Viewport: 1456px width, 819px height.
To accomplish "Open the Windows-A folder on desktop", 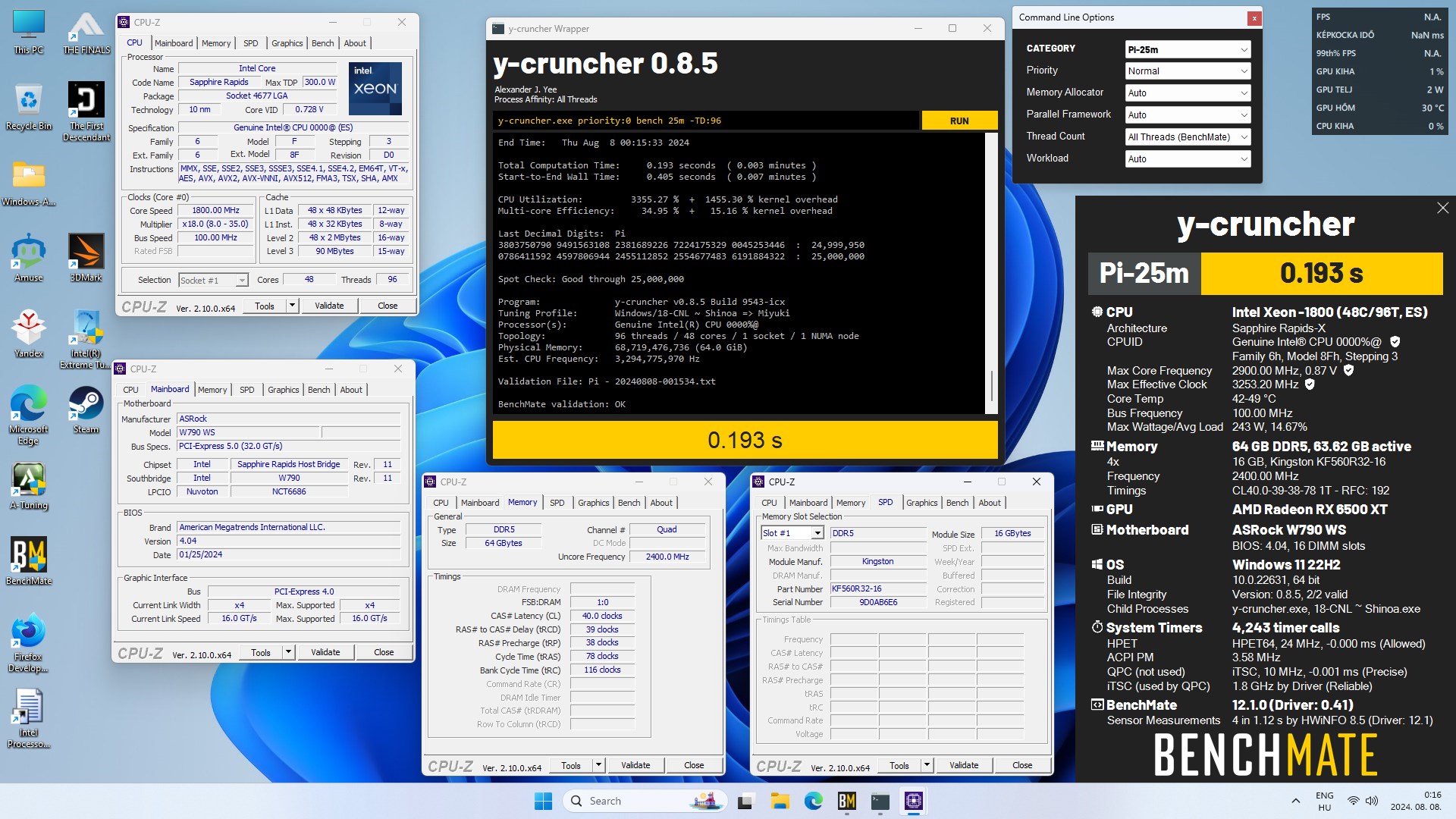I will [x=29, y=183].
